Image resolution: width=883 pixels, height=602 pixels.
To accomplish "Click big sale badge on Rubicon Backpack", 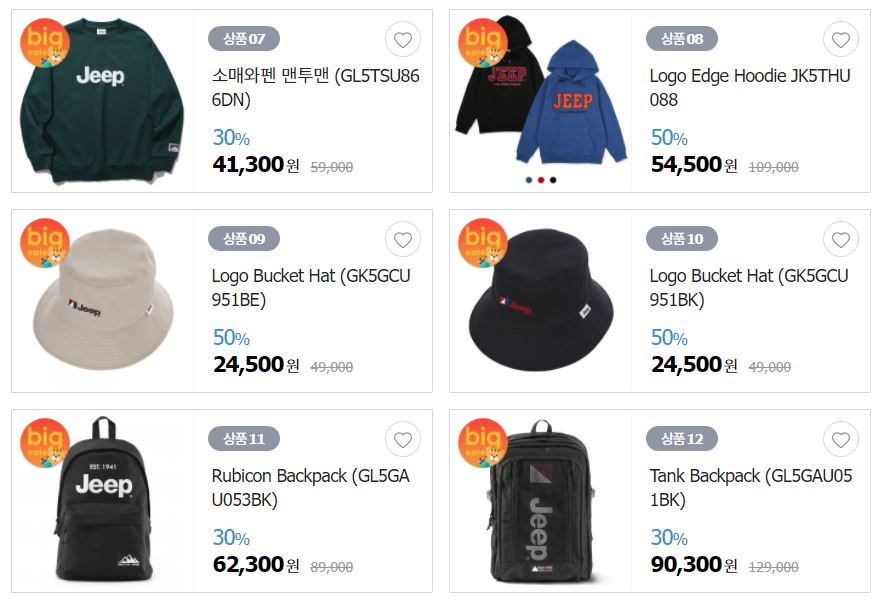I will [x=44, y=442].
